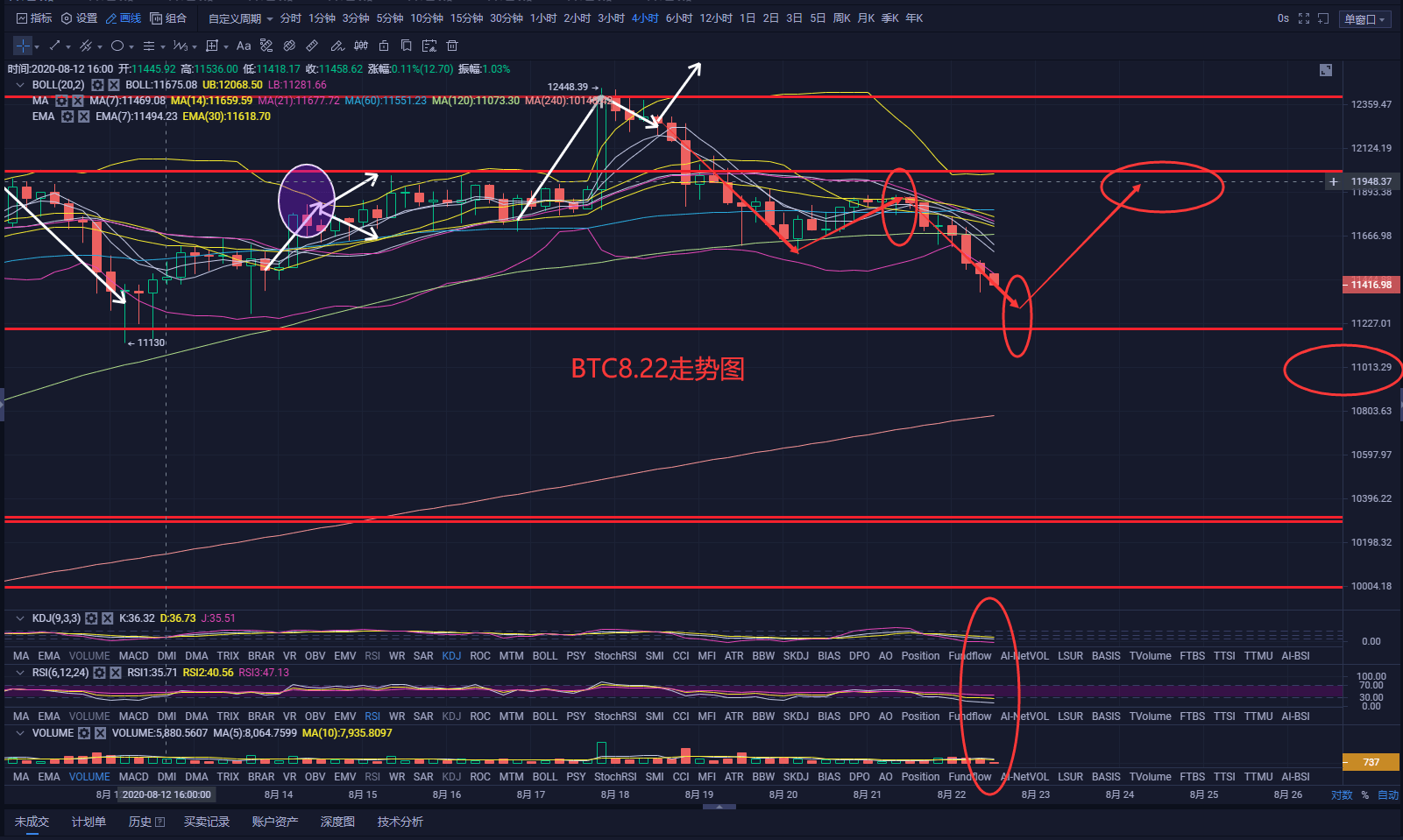
Task: Switch to the 未成交 tab
Action: tap(32, 822)
